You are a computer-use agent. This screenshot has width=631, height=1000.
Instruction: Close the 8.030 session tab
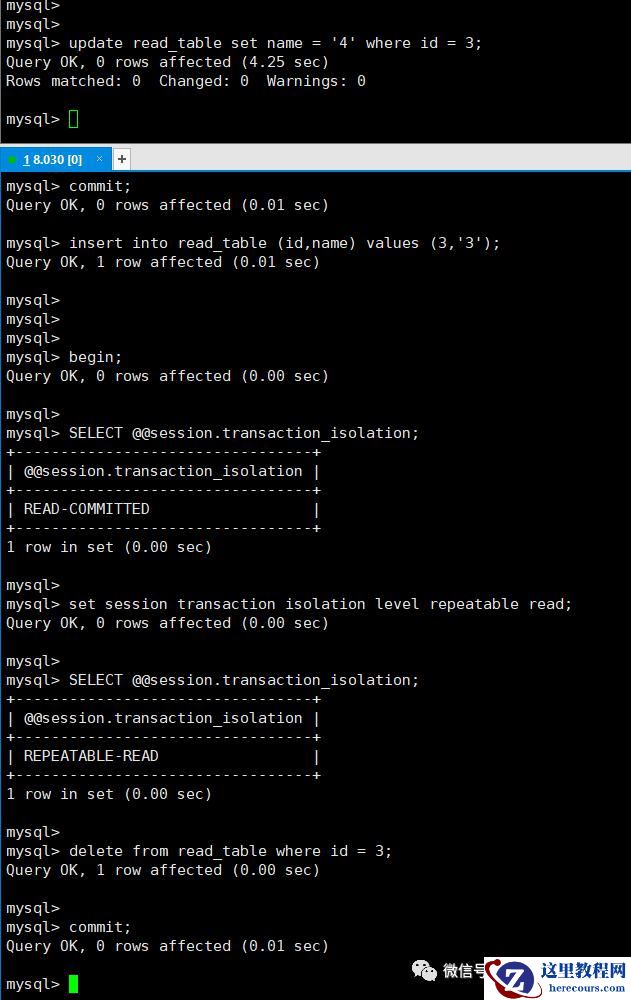pos(100,159)
